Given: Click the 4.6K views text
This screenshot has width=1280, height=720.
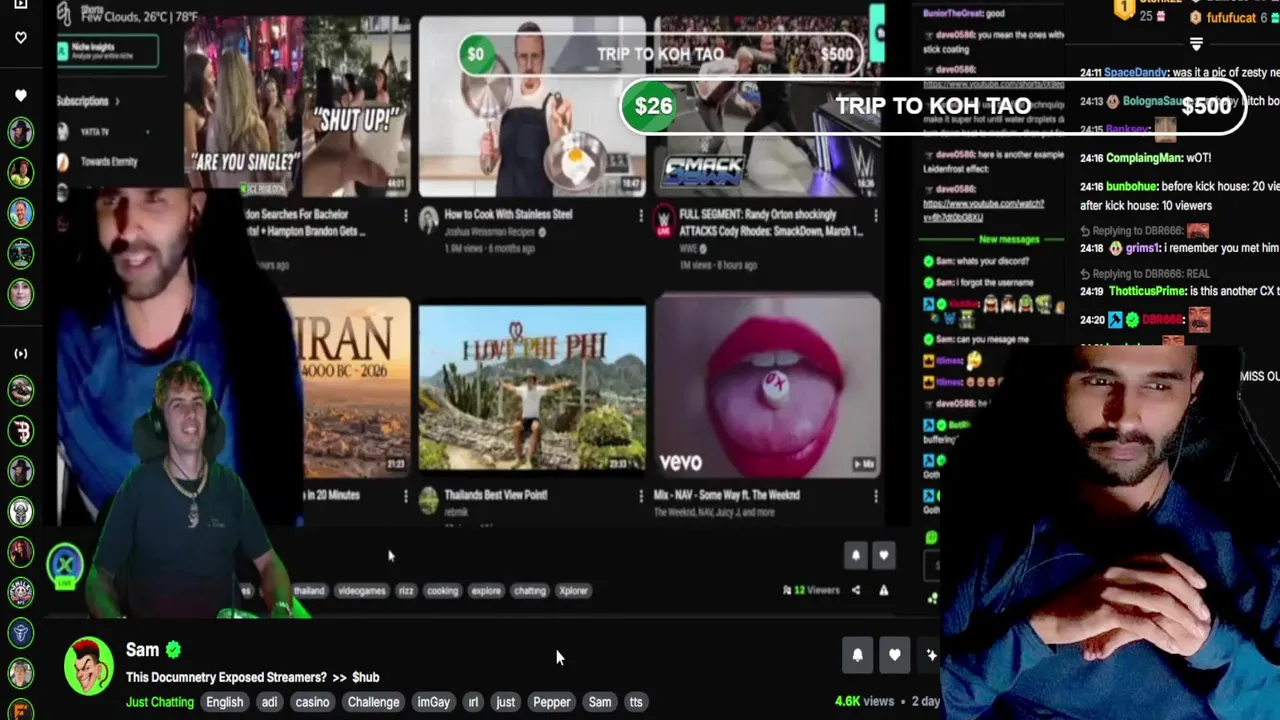Looking at the screenshot, I should tap(864, 701).
